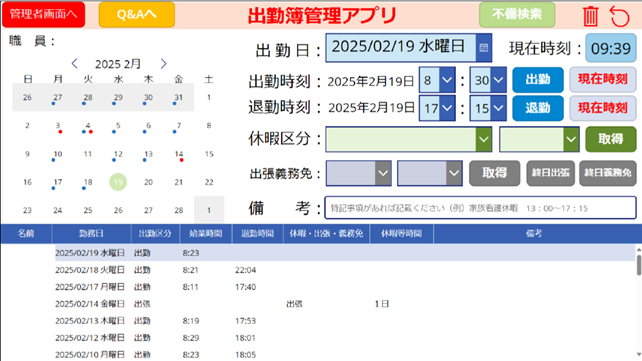Open the 管理者画面へ button
Screen dimensions: 642x361
tap(43, 14)
